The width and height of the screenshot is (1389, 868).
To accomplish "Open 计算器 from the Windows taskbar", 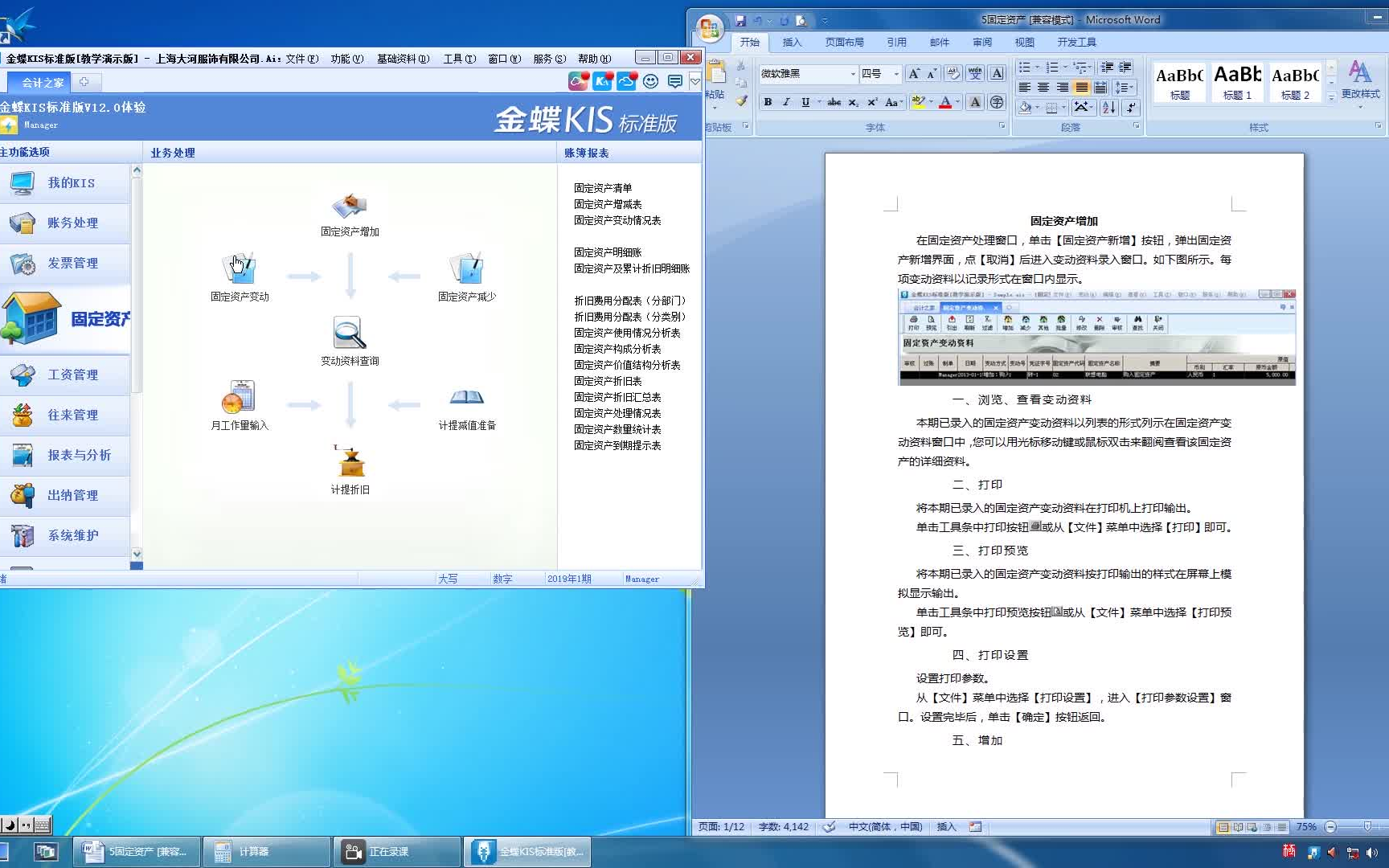I will pyautogui.click(x=266, y=852).
